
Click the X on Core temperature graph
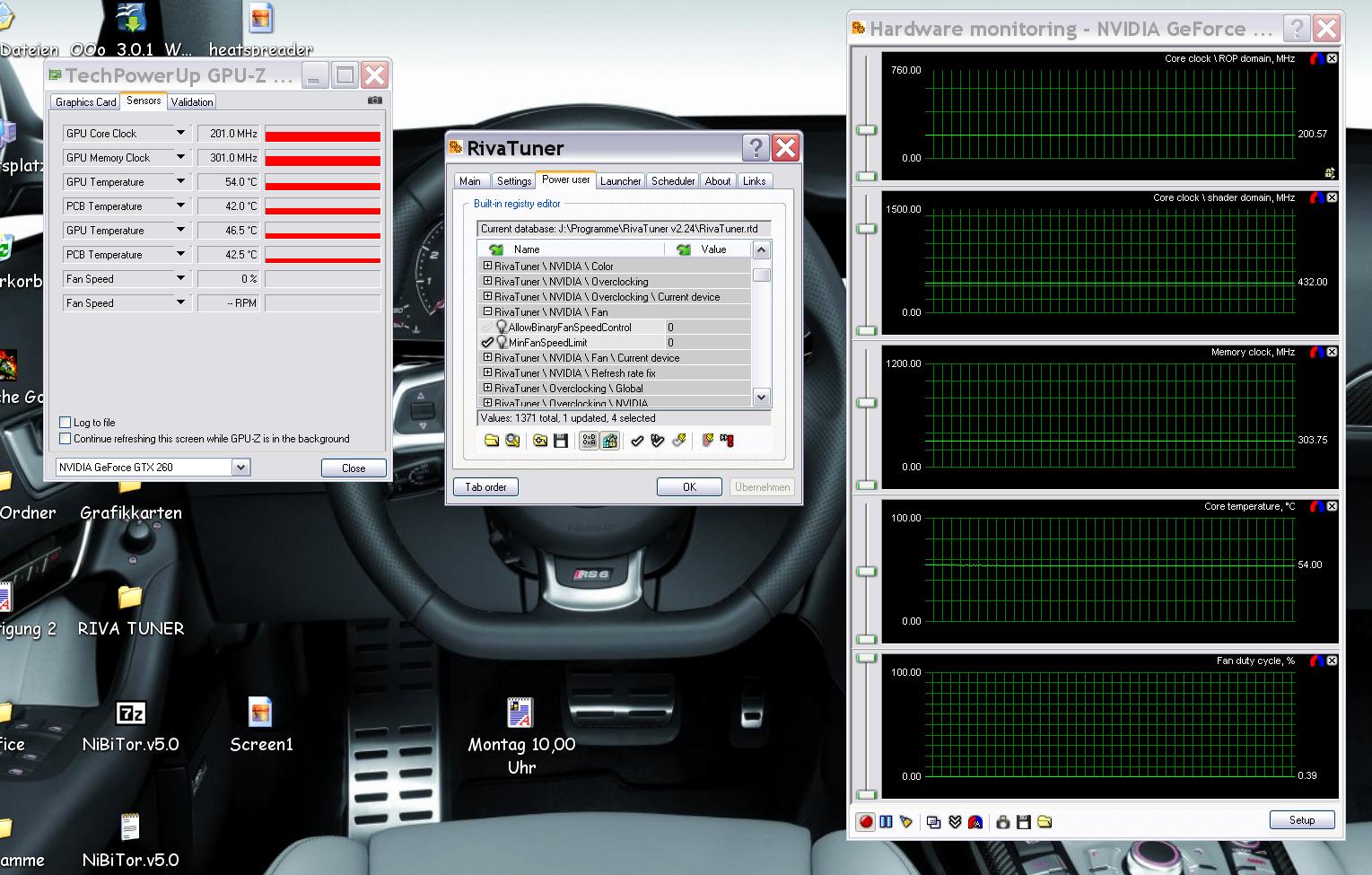click(x=1332, y=506)
